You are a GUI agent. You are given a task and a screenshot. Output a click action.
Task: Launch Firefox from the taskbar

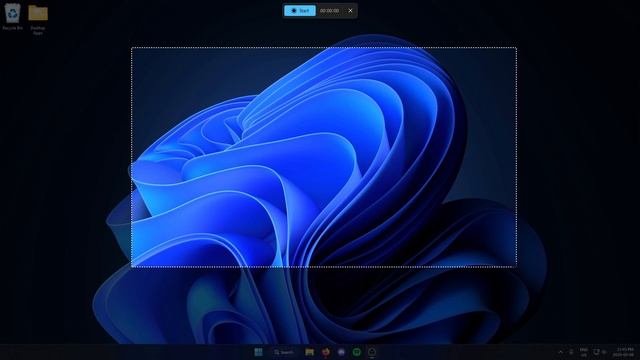tap(326, 352)
